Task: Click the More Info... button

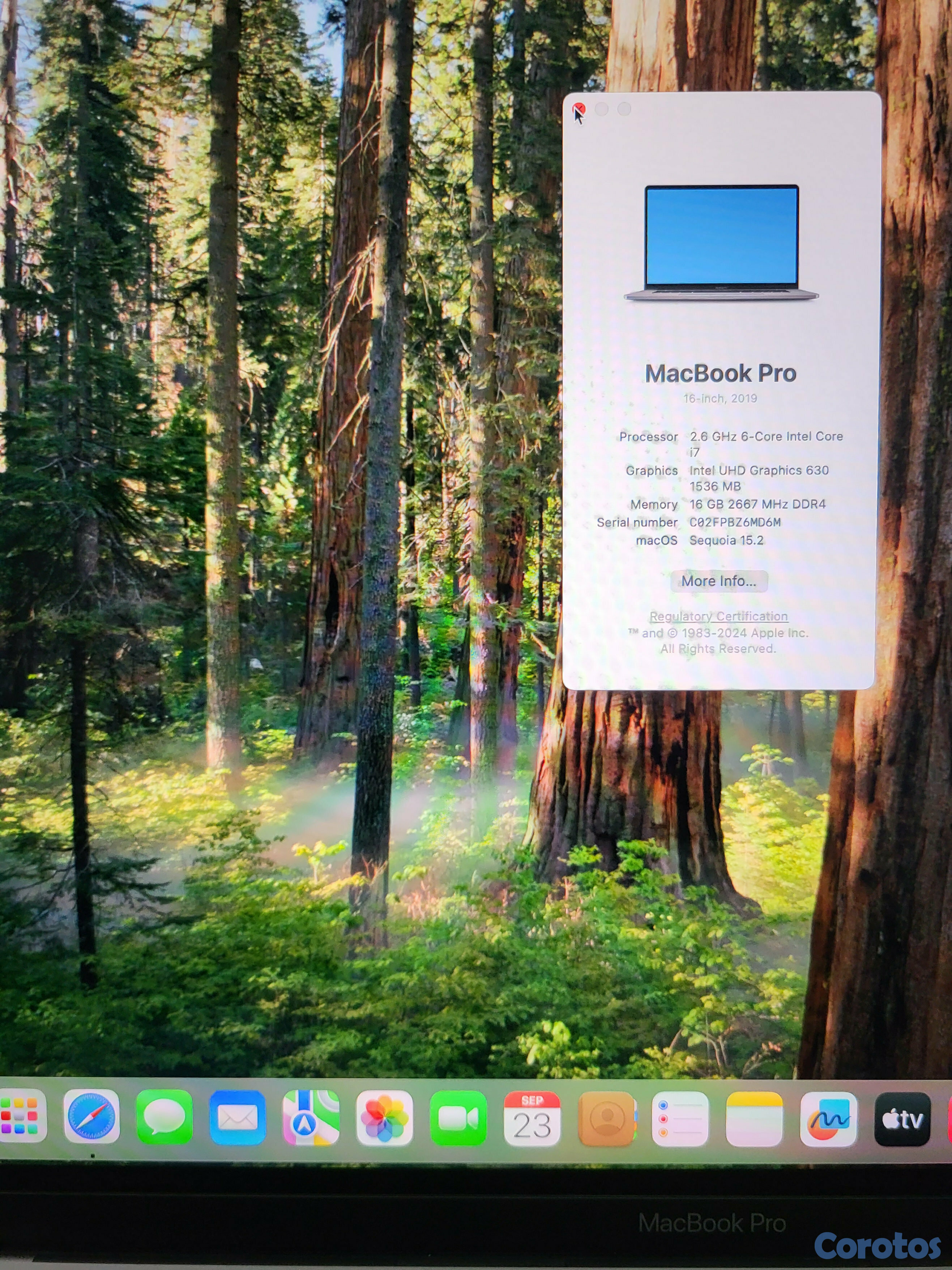Action: (x=718, y=581)
